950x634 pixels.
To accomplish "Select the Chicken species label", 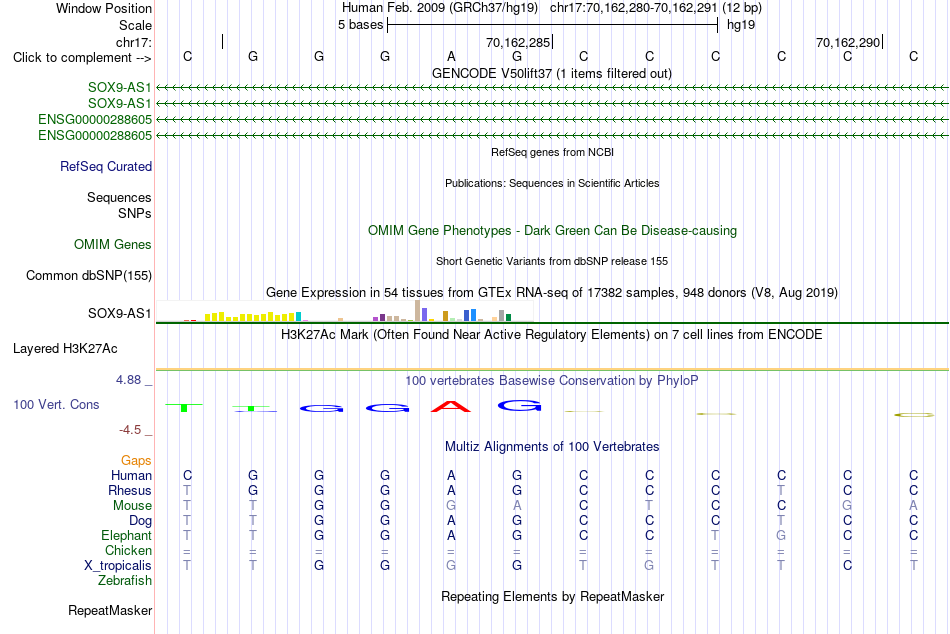I will tap(128, 550).
